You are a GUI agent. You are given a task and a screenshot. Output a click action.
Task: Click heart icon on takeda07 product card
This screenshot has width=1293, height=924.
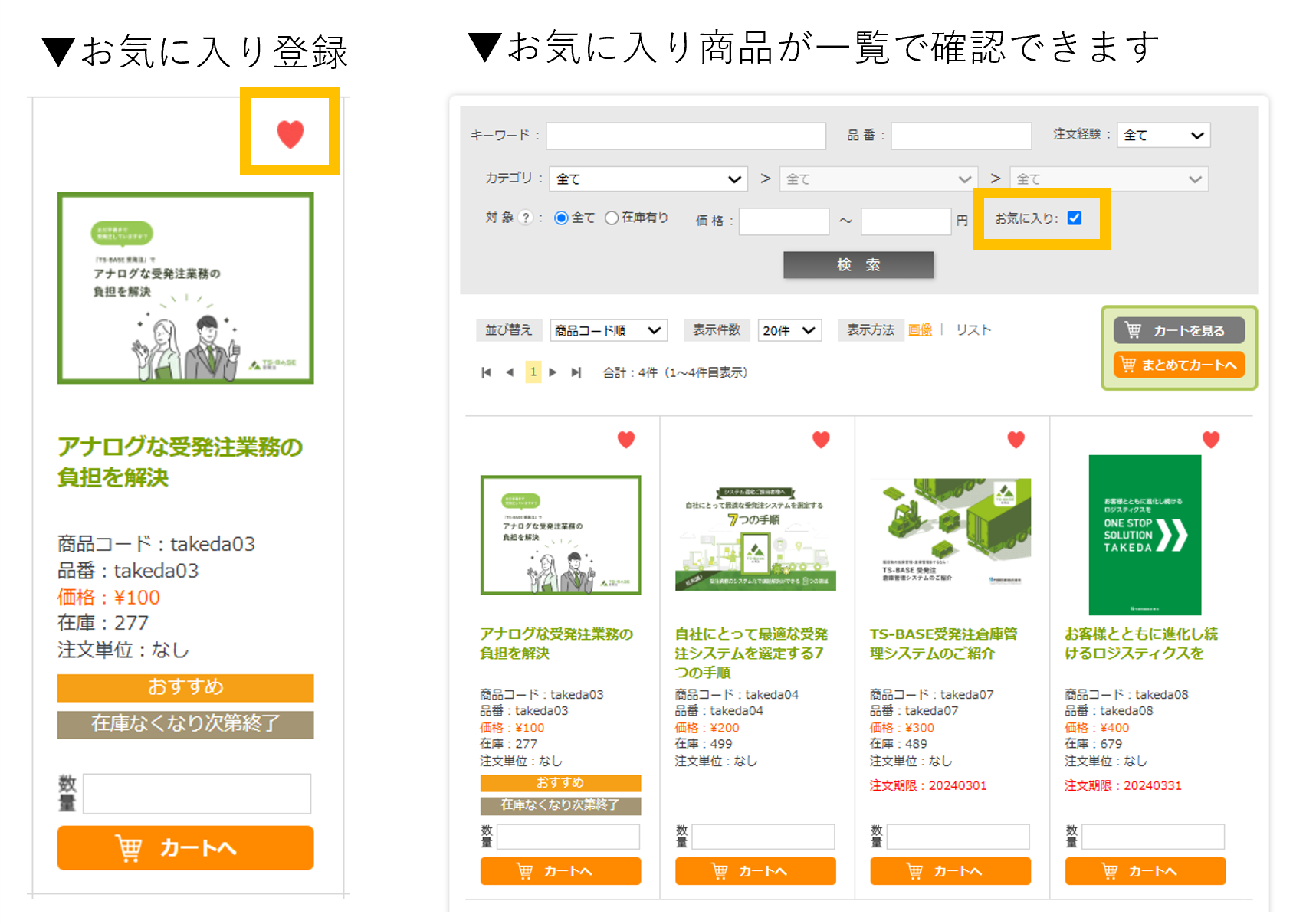(x=1016, y=440)
